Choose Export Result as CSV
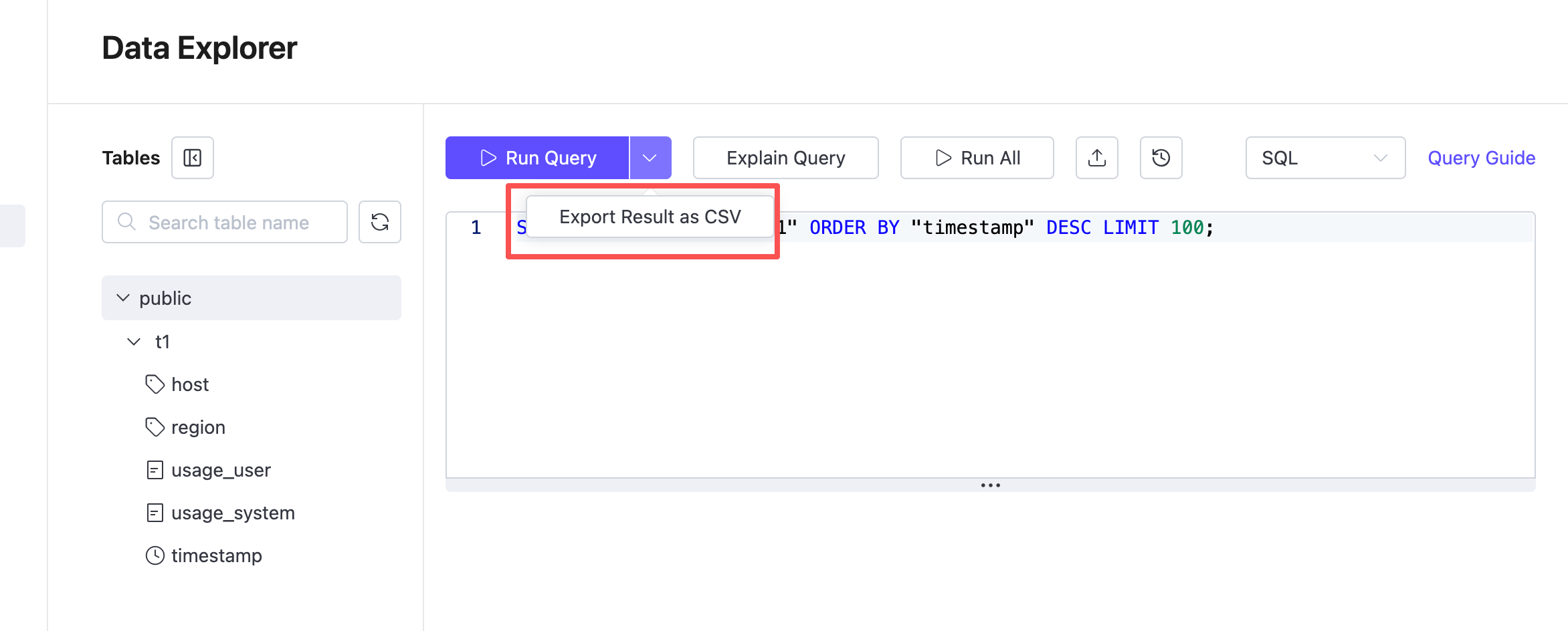 [x=650, y=216]
